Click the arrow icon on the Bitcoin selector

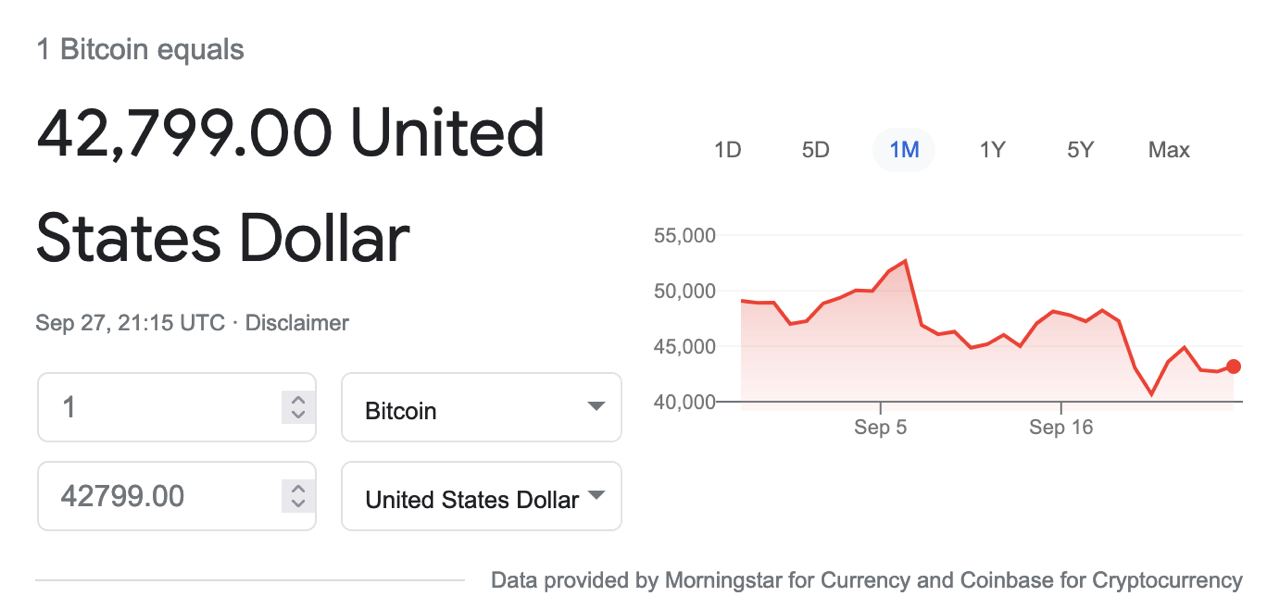(x=596, y=407)
